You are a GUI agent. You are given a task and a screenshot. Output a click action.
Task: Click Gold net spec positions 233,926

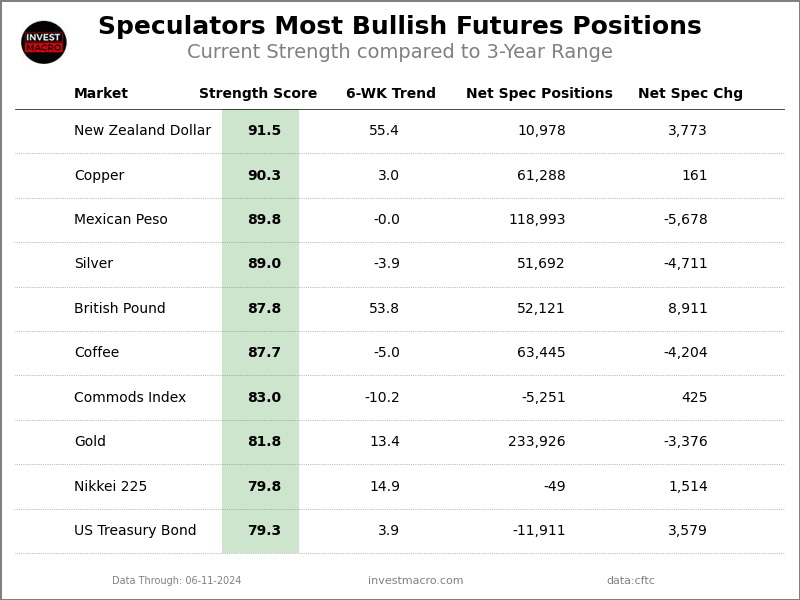click(536, 442)
